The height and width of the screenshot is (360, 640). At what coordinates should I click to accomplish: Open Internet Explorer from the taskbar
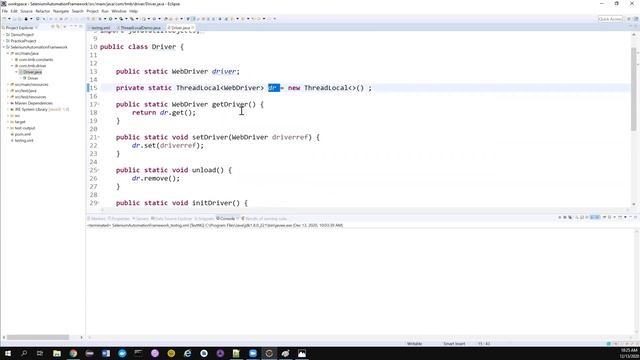pos(187,353)
